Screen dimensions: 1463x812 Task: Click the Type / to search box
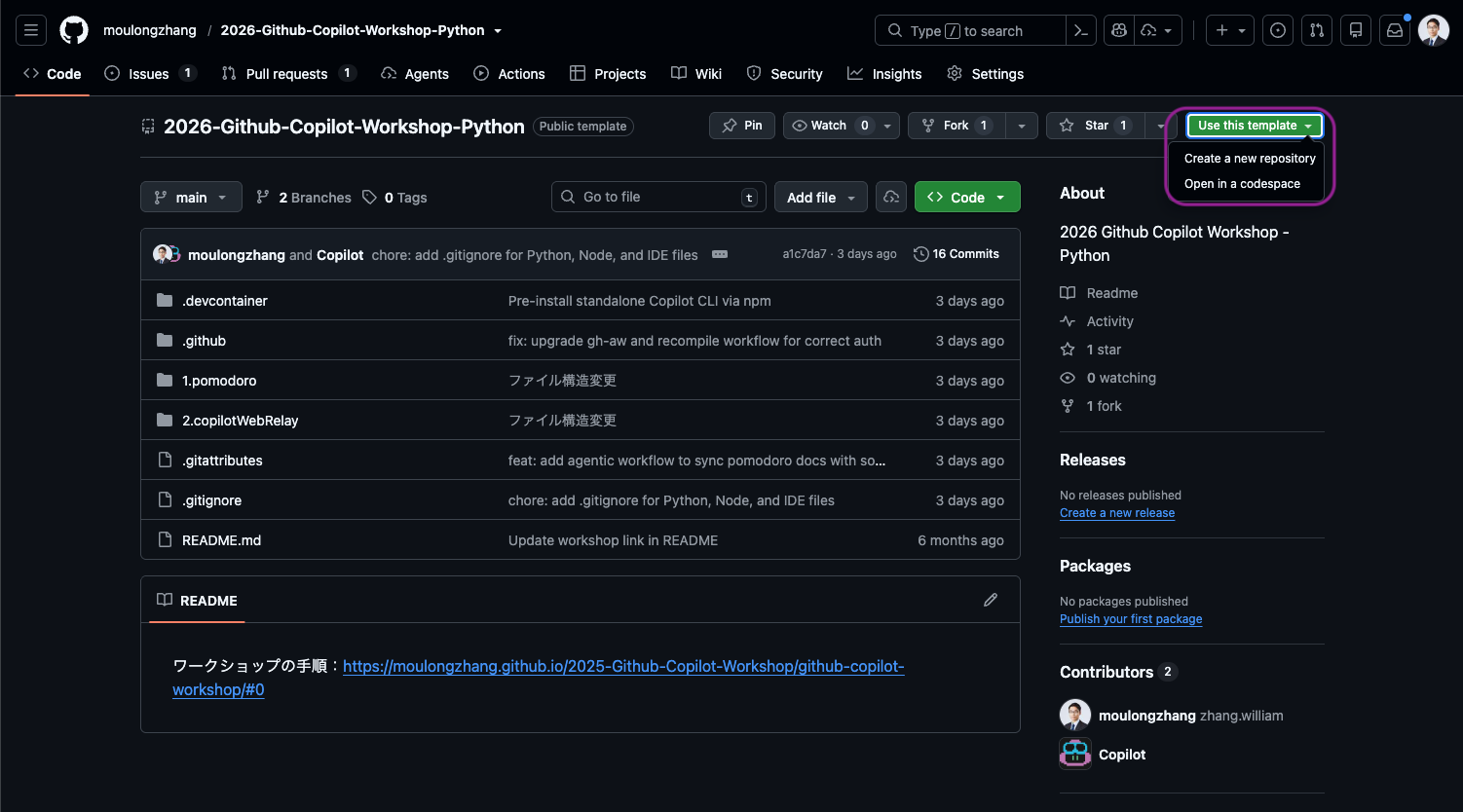(971, 30)
